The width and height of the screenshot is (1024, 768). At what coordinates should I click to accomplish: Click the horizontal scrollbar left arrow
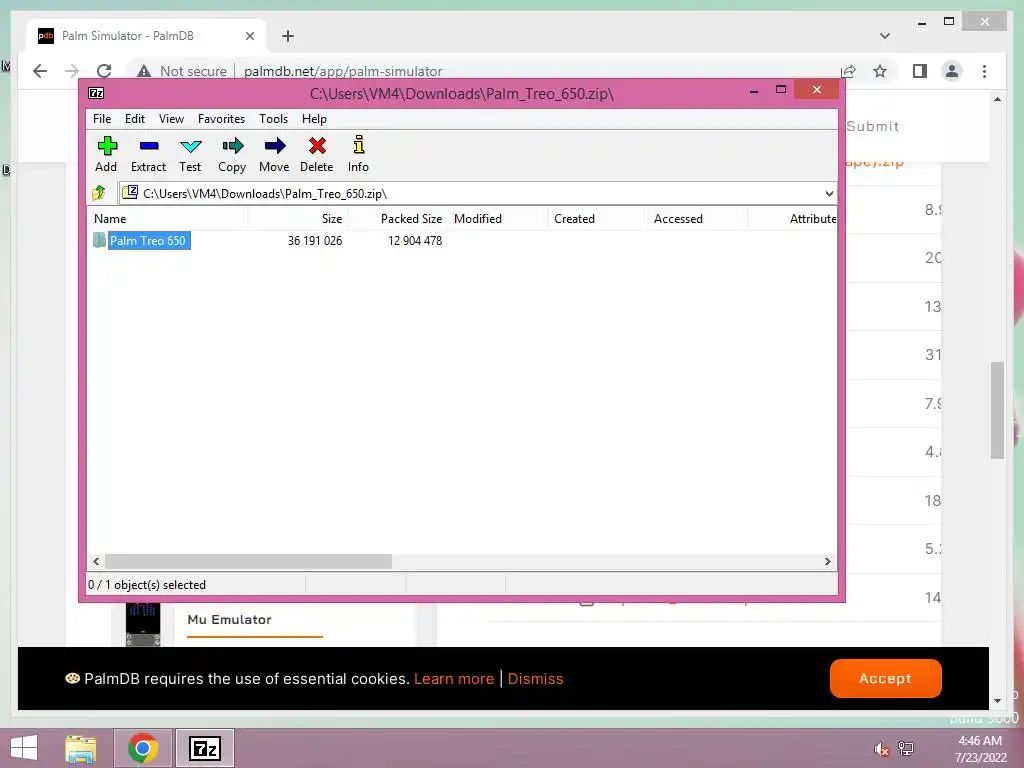click(96, 561)
